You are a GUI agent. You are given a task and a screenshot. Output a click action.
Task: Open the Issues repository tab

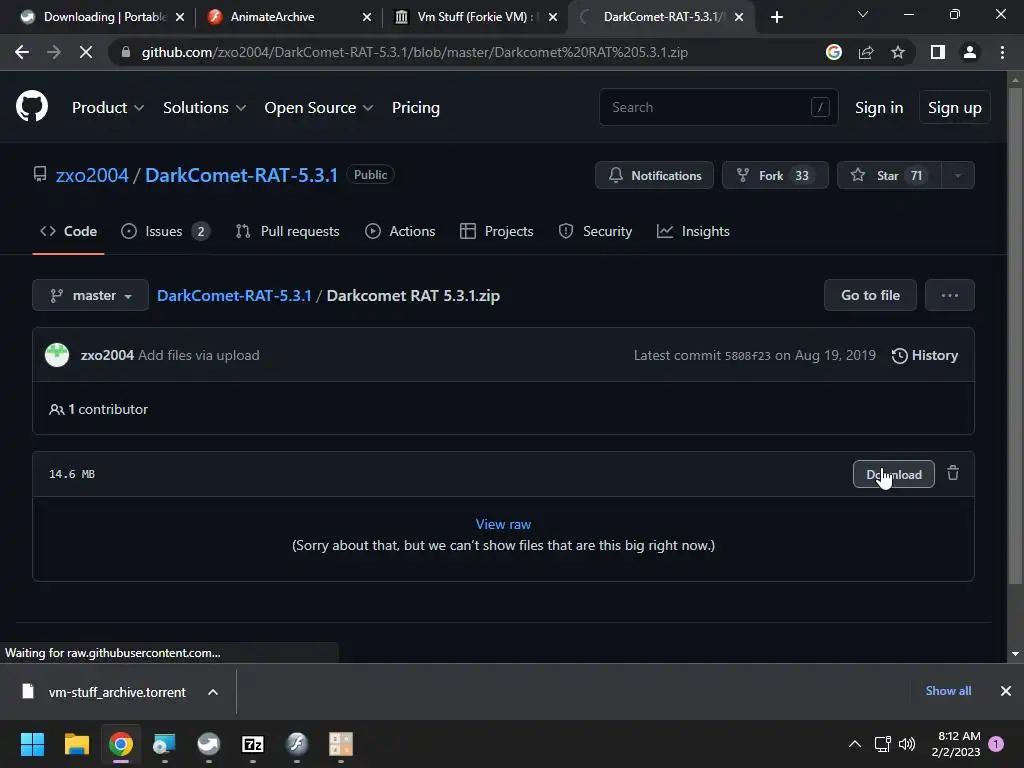[x=165, y=231]
